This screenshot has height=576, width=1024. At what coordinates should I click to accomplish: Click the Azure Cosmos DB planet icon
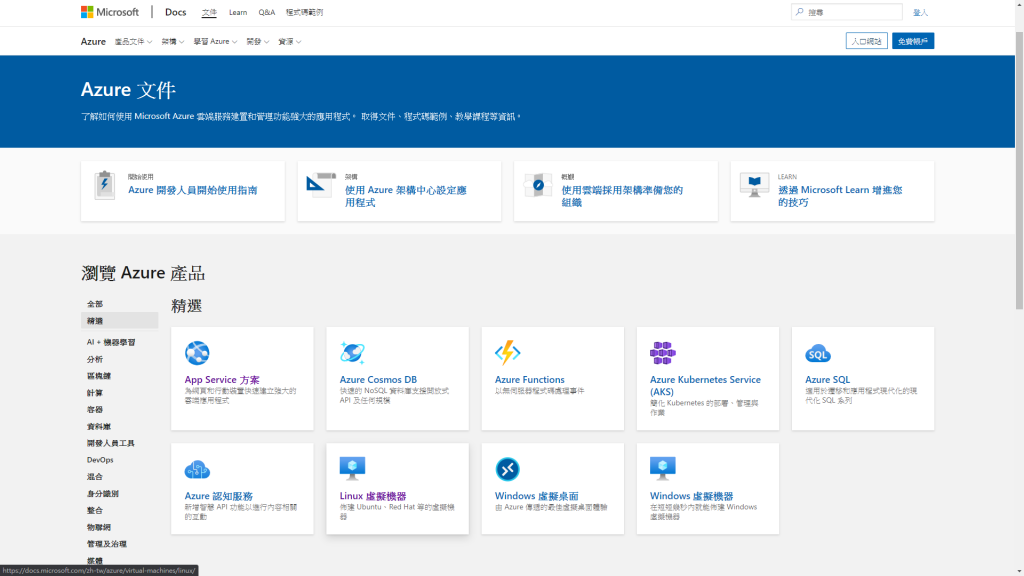pyautogui.click(x=352, y=353)
